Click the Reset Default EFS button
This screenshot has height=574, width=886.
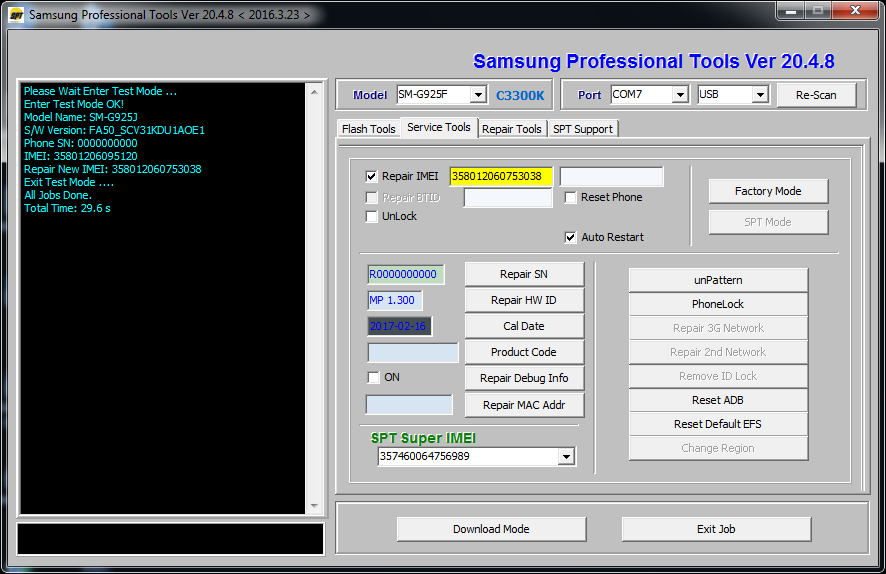718,424
